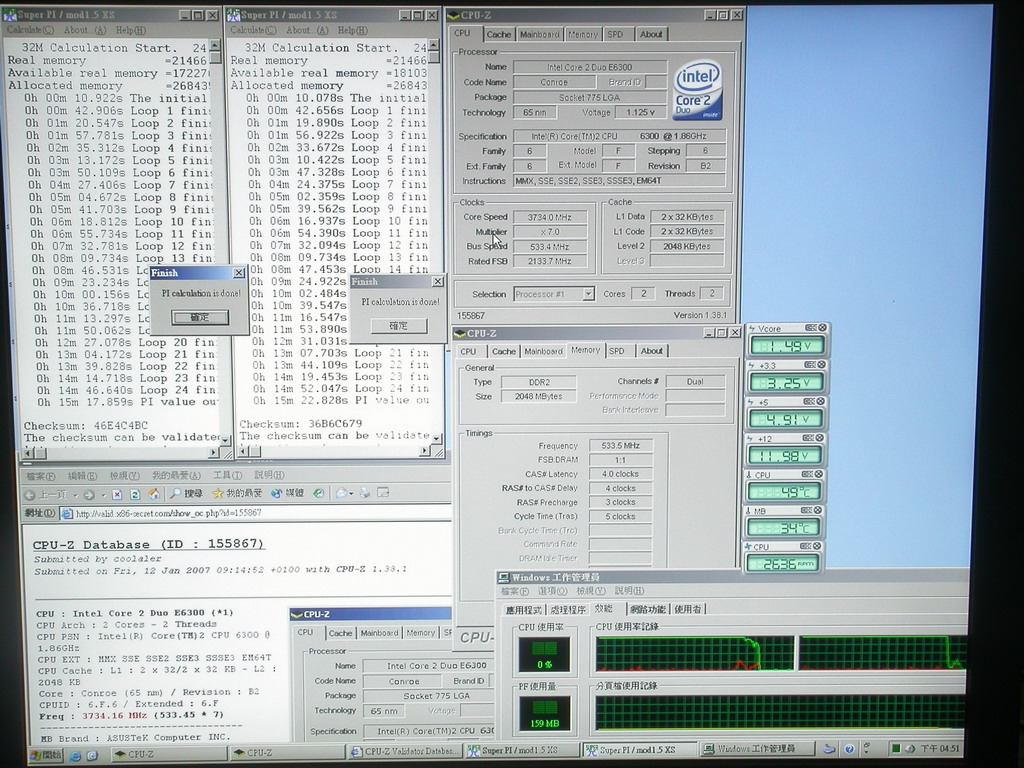Click the left Super PI vertical scrollbar up arrow
1024x768 pixels.
coord(215,45)
